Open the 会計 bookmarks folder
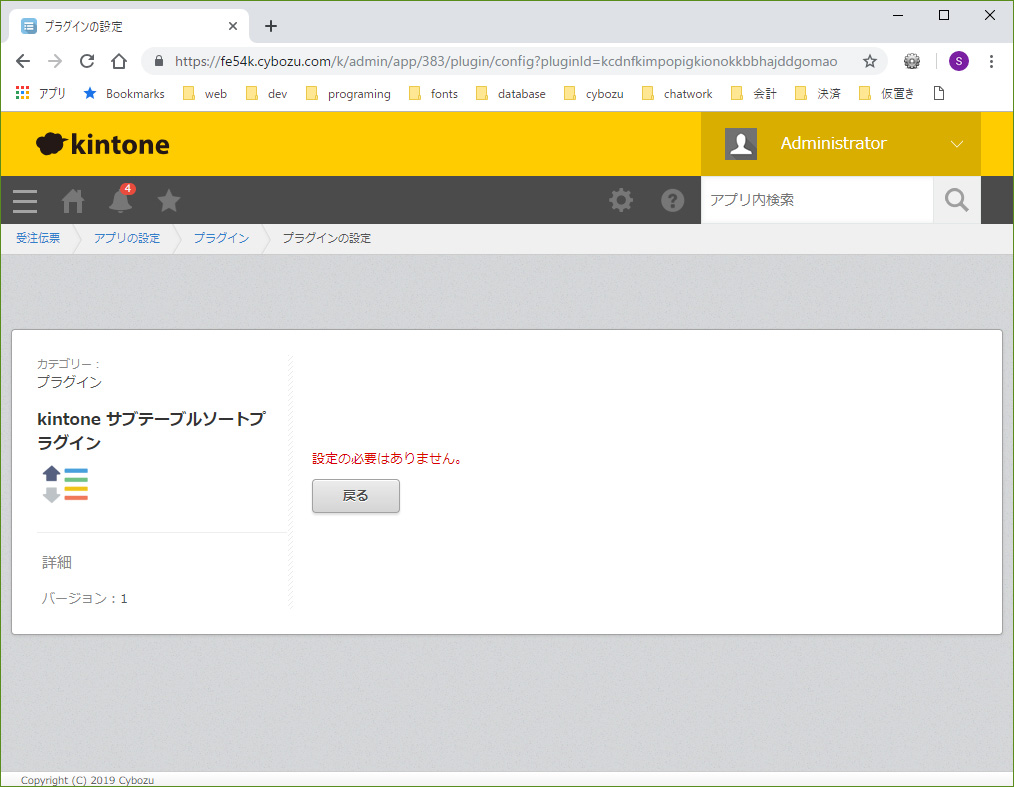The image size is (1014, 787). point(753,94)
